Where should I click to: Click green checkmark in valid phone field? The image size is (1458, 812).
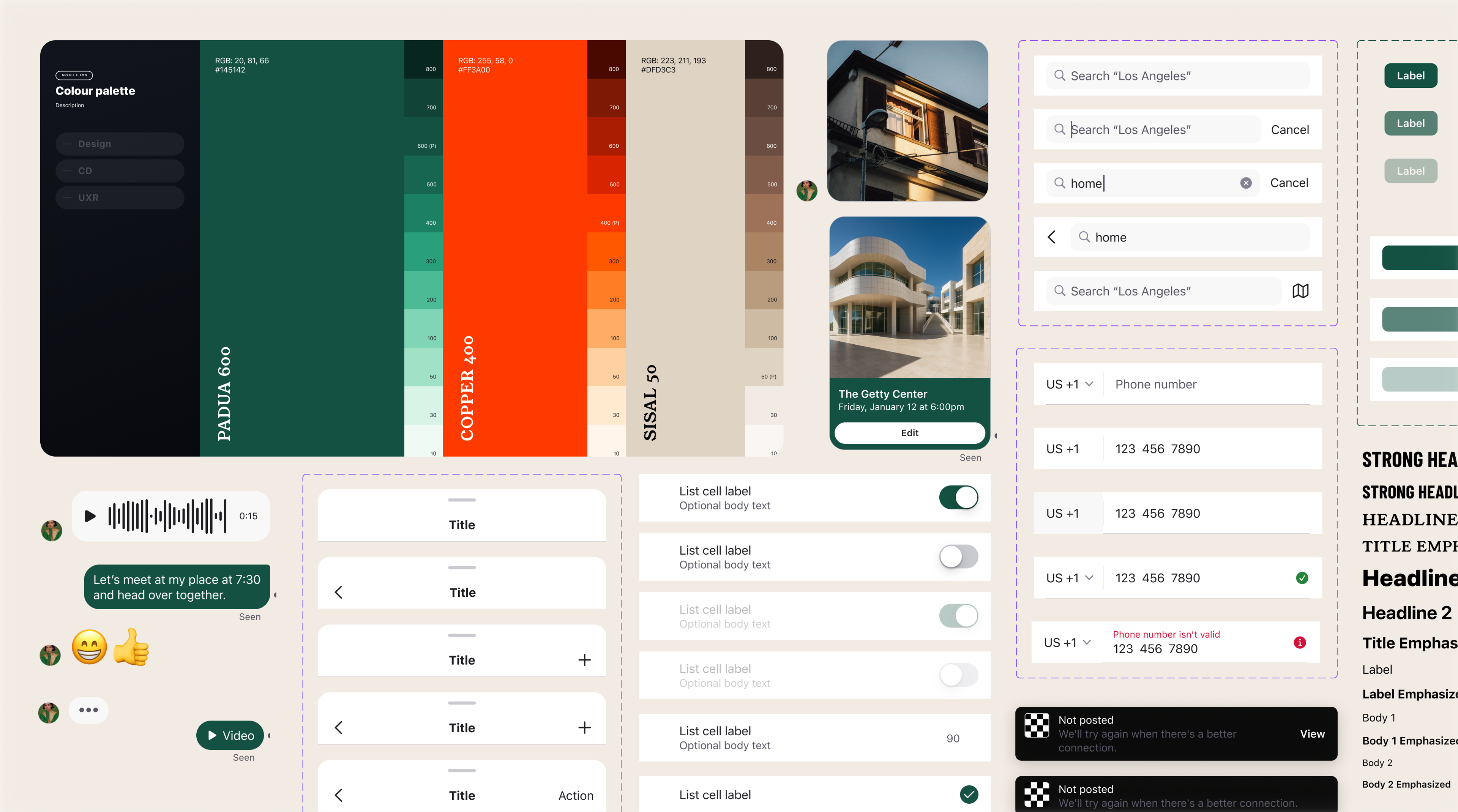tap(1302, 578)
